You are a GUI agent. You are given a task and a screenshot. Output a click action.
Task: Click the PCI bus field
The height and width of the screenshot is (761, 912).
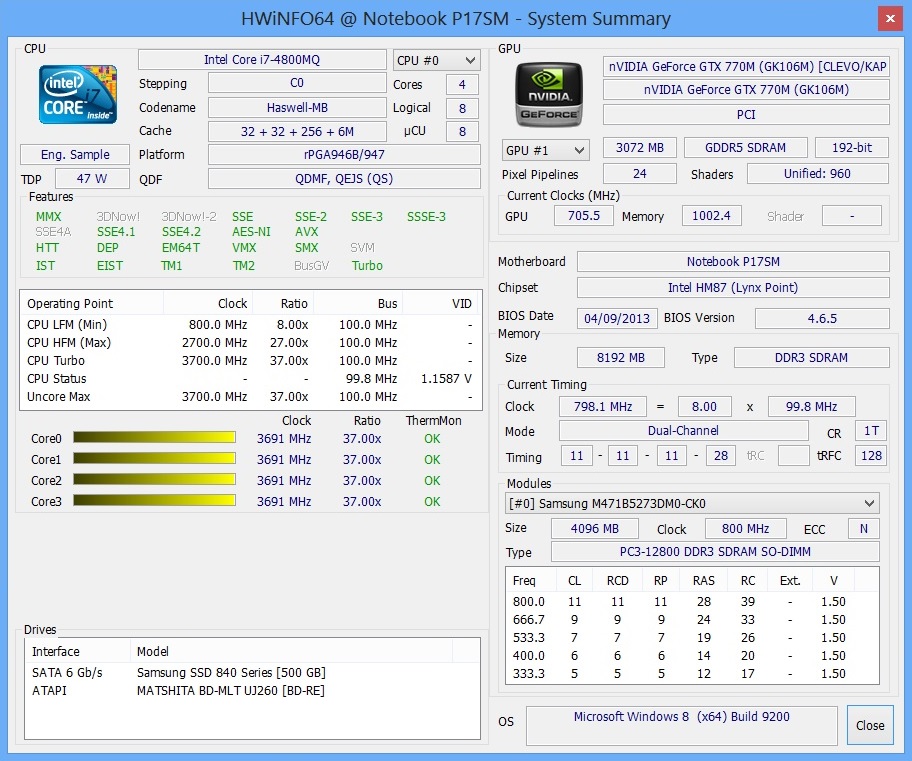746,115
